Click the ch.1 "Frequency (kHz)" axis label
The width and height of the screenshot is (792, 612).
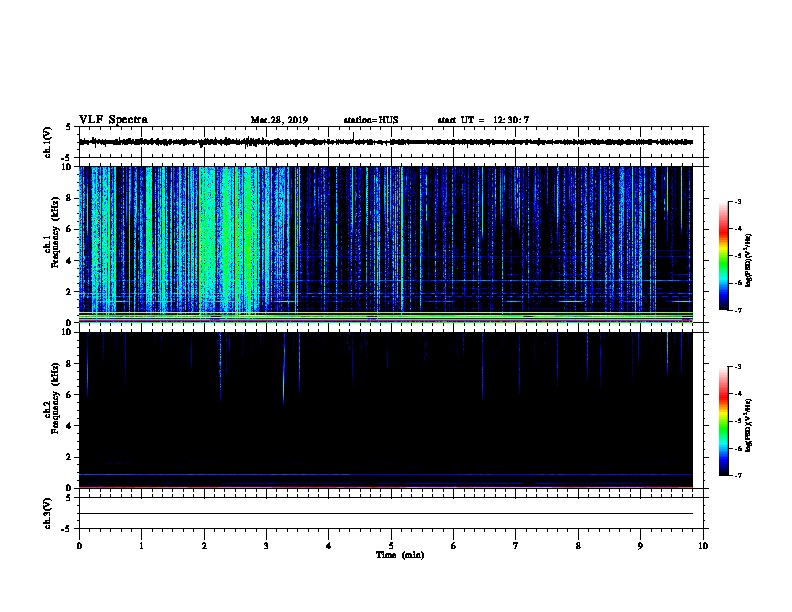55,233
